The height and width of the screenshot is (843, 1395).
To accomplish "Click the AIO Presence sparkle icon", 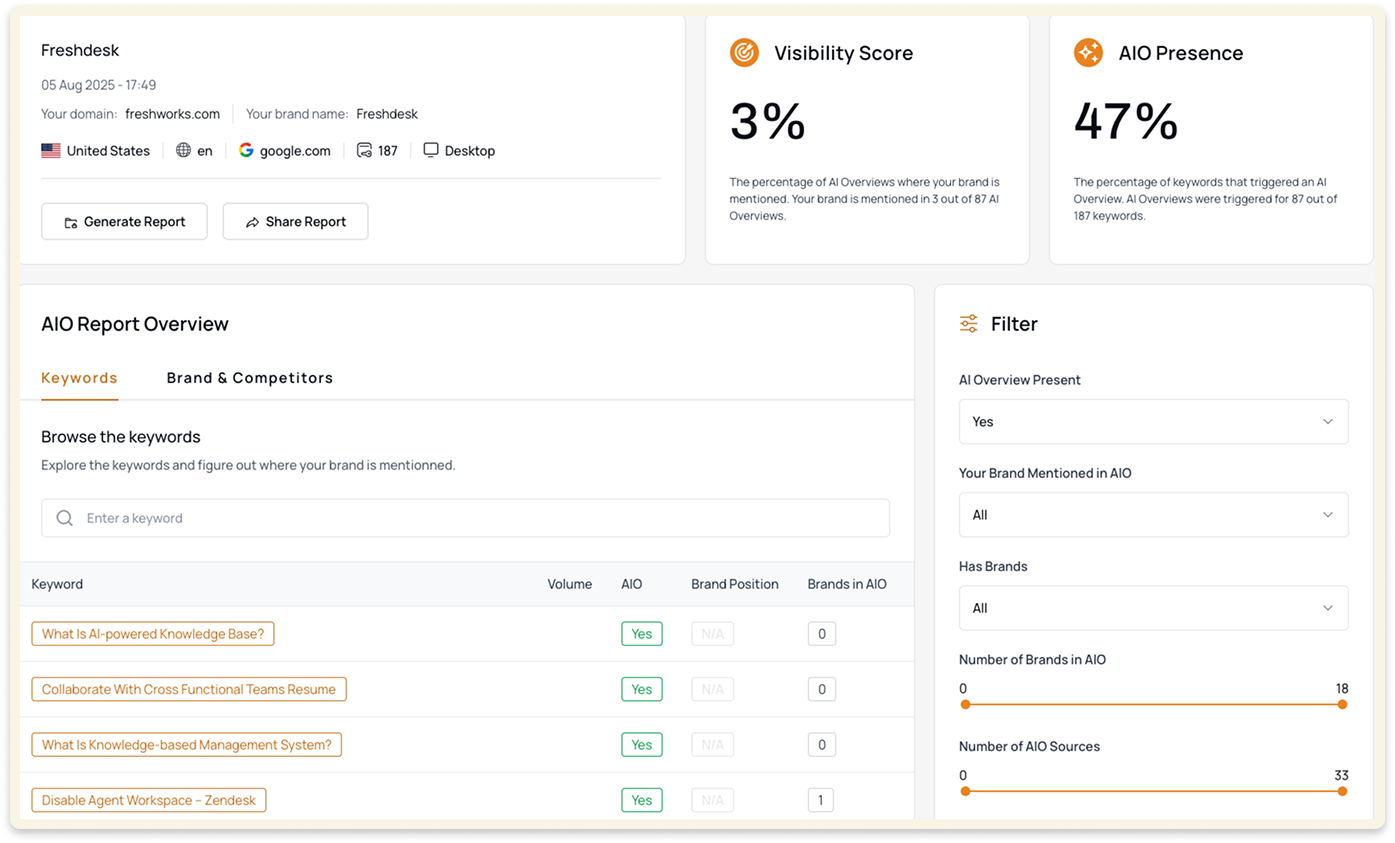I will point(1088,53).
